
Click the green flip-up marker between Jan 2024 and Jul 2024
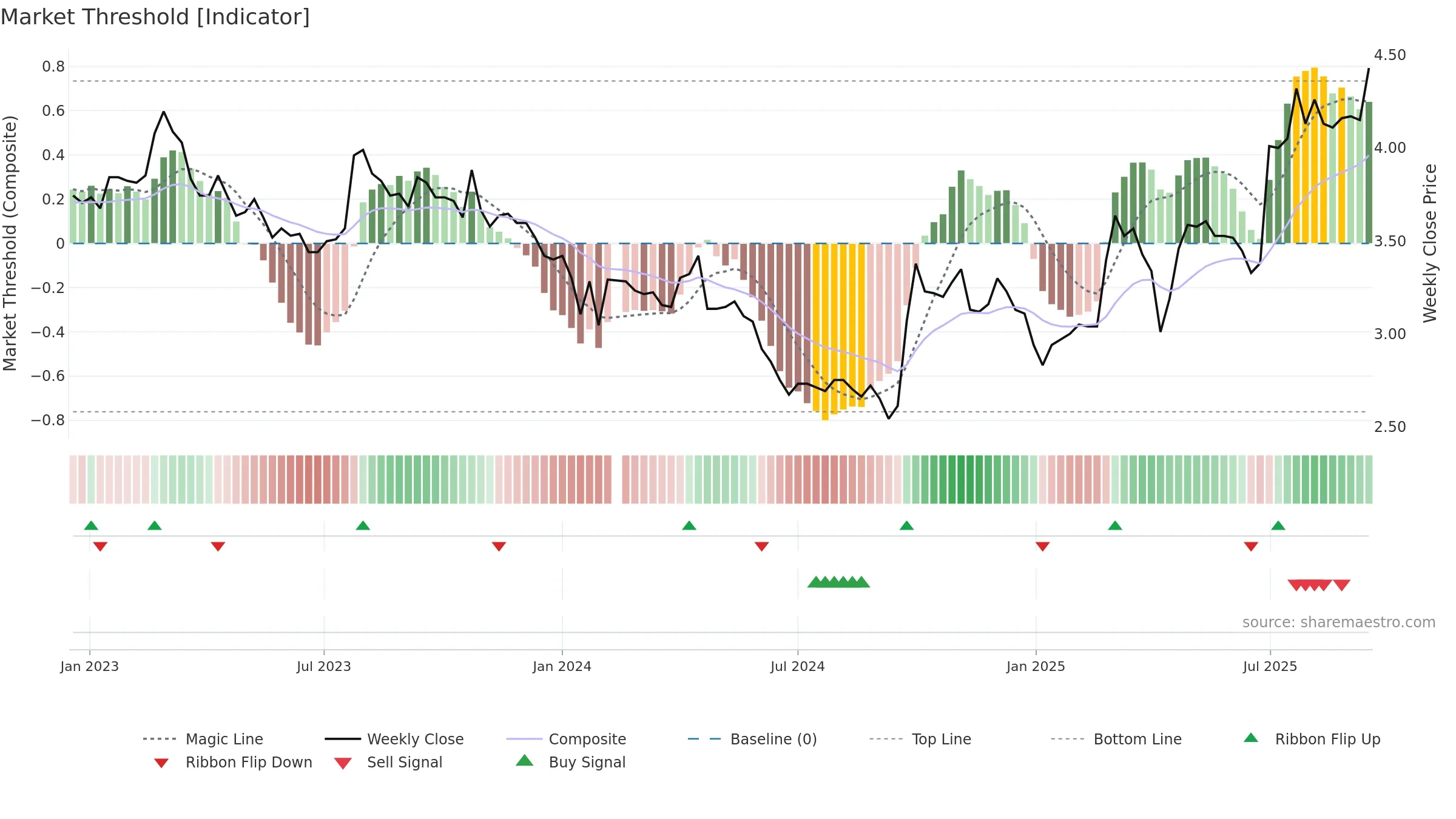point(689,525)
